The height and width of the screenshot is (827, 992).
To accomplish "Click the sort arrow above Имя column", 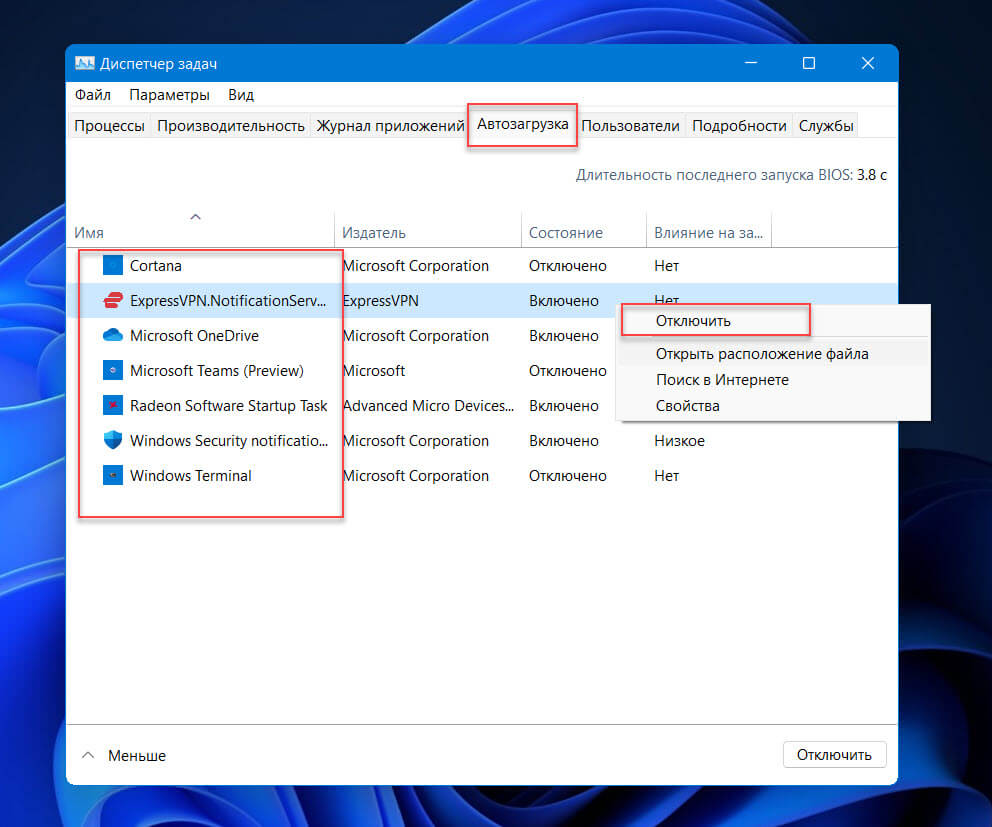I will point(195,217).
